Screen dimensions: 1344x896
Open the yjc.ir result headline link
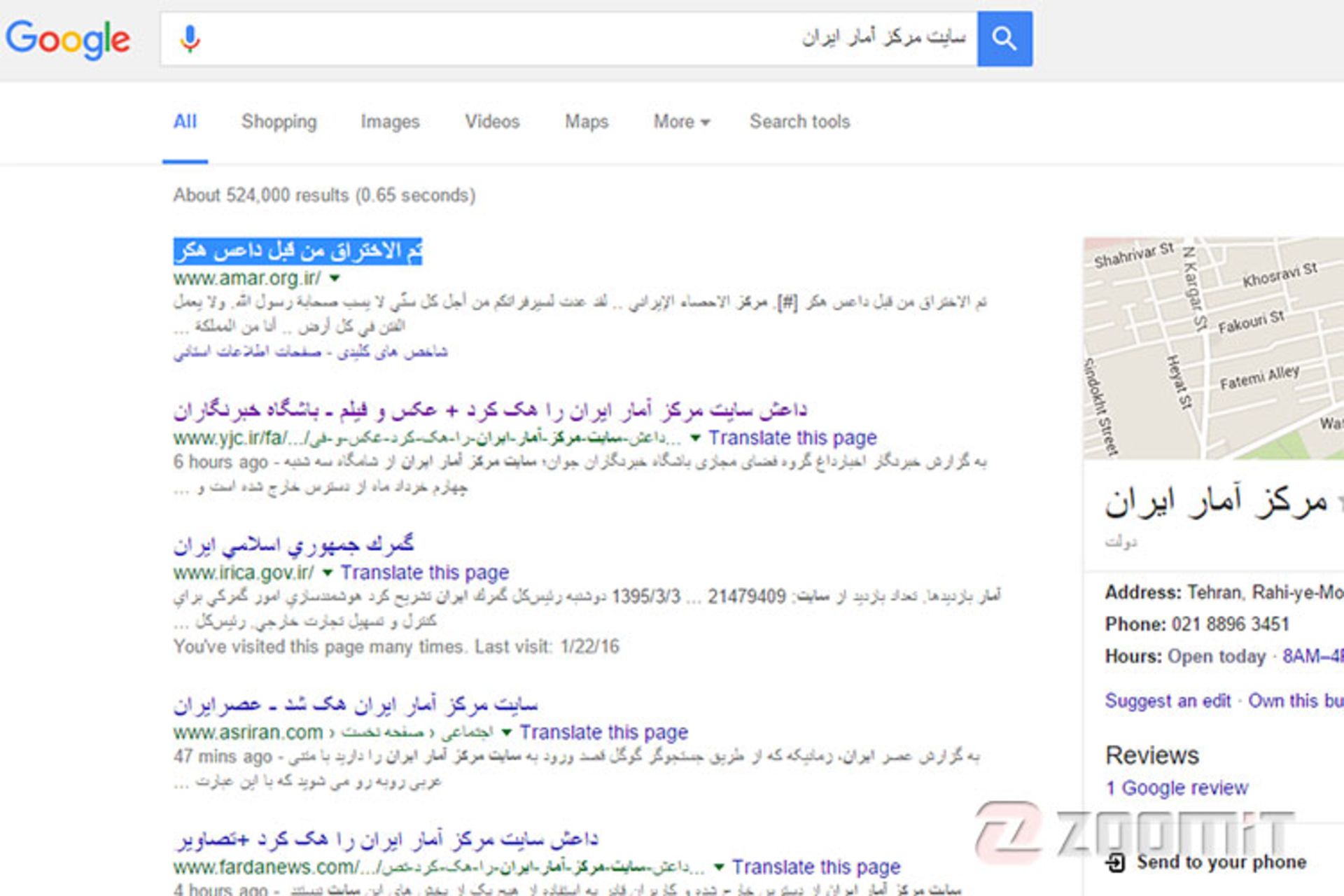click(x=490, y=410)
